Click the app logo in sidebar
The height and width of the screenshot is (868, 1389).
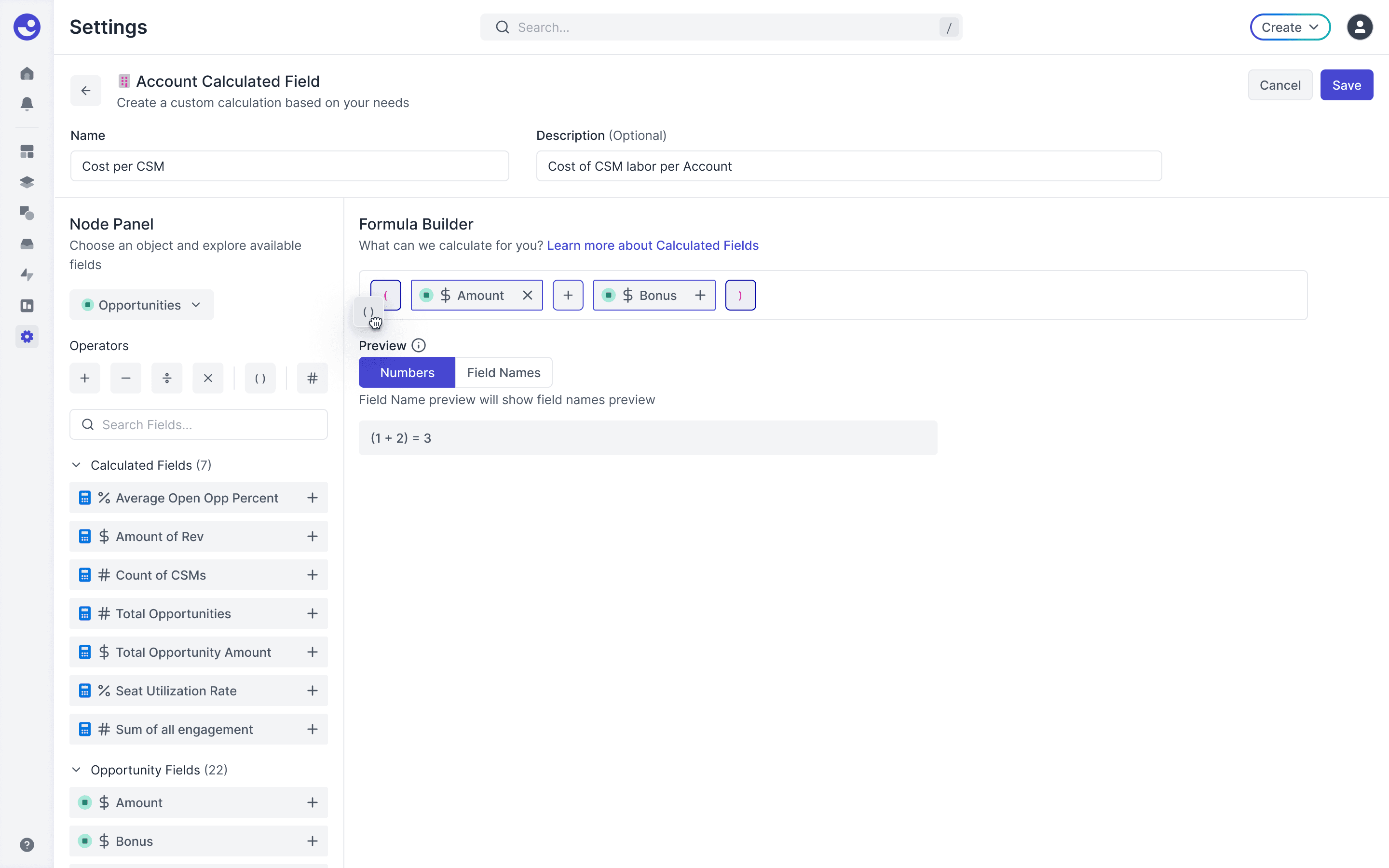coord(27,27)
